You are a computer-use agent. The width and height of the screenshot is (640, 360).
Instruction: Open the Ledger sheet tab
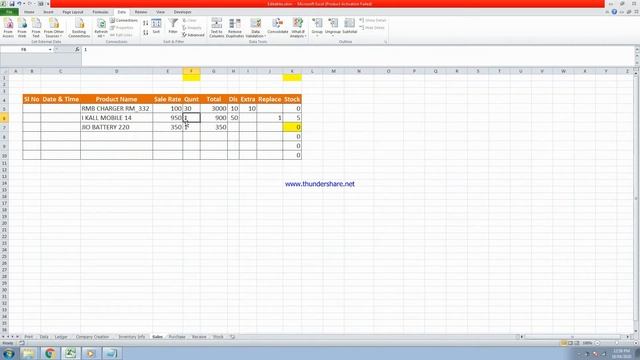click(61, 337)
